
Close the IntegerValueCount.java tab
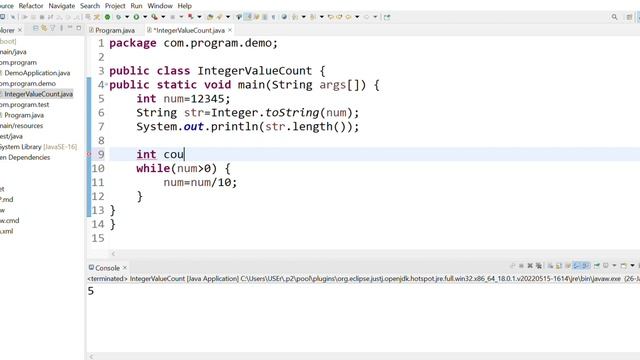pos(230,30)
